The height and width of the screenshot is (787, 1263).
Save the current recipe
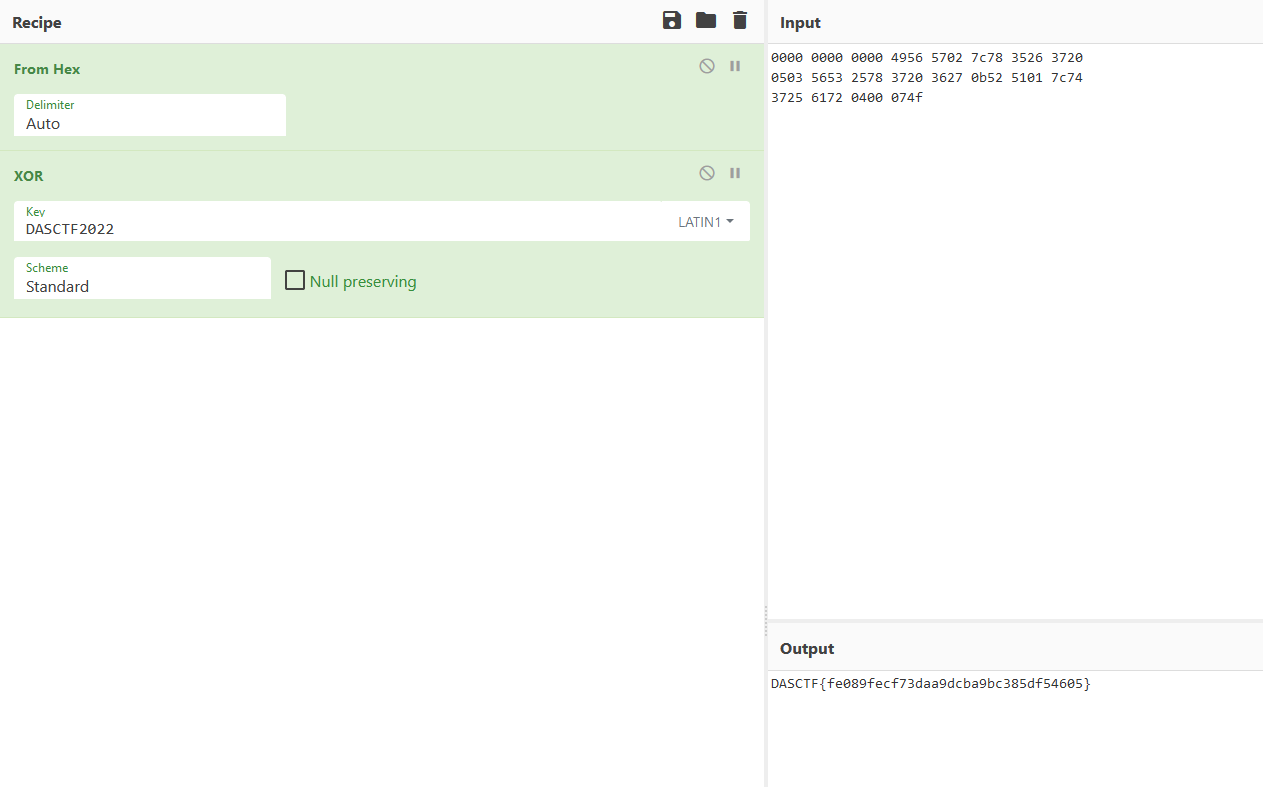coord(672,20)
